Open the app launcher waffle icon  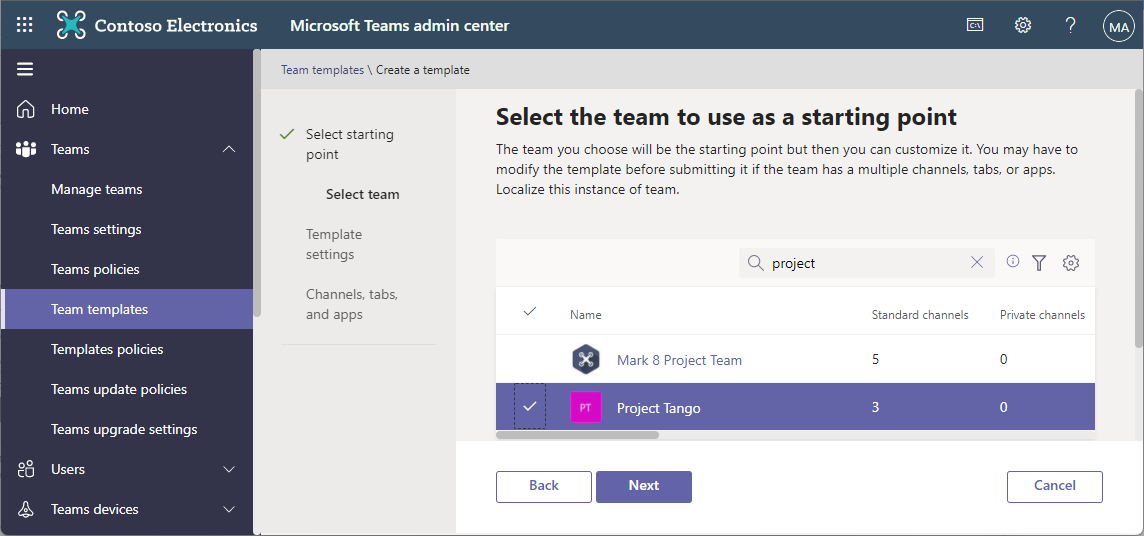click(25, 26)
